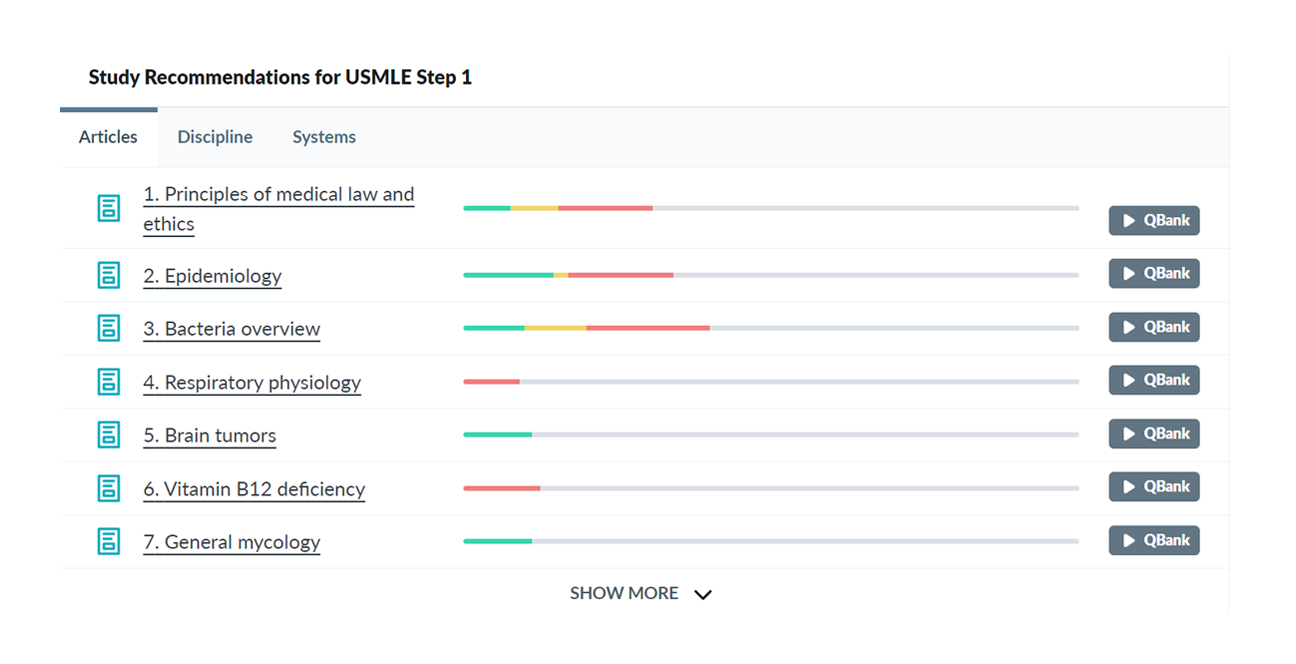Switch to the Discipline tab

tap(215, 137)
